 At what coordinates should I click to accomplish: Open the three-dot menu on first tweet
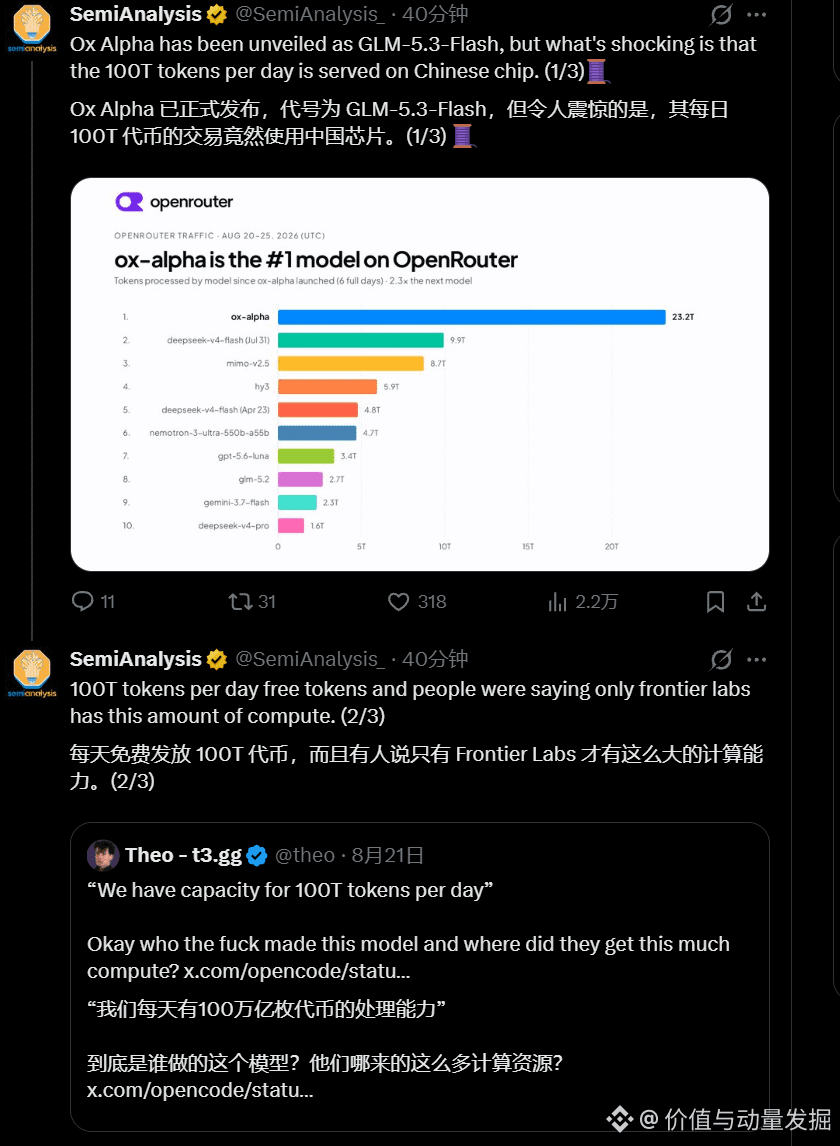tap(757, 15)
